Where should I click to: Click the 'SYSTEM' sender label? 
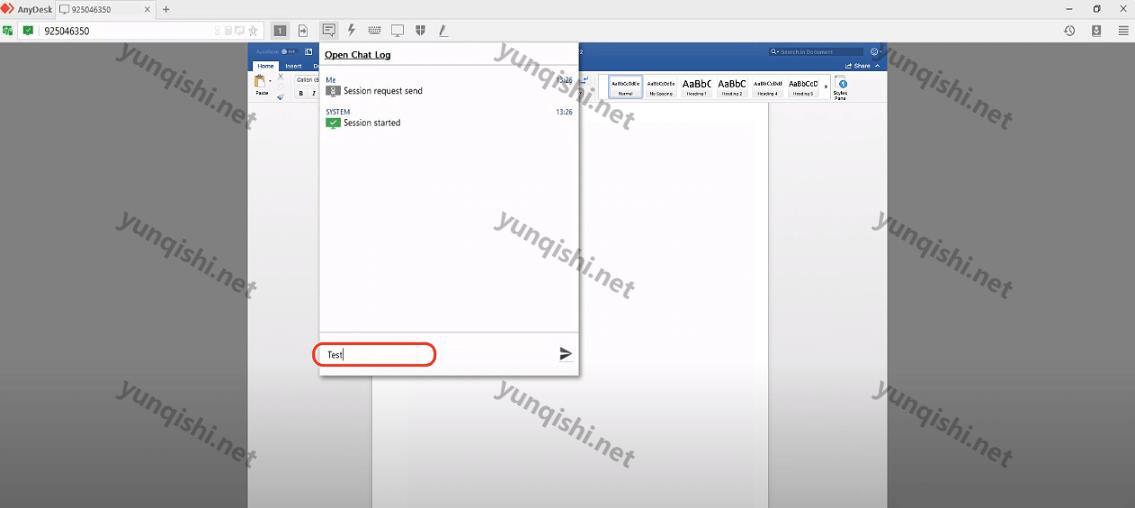tap(338, 112)
